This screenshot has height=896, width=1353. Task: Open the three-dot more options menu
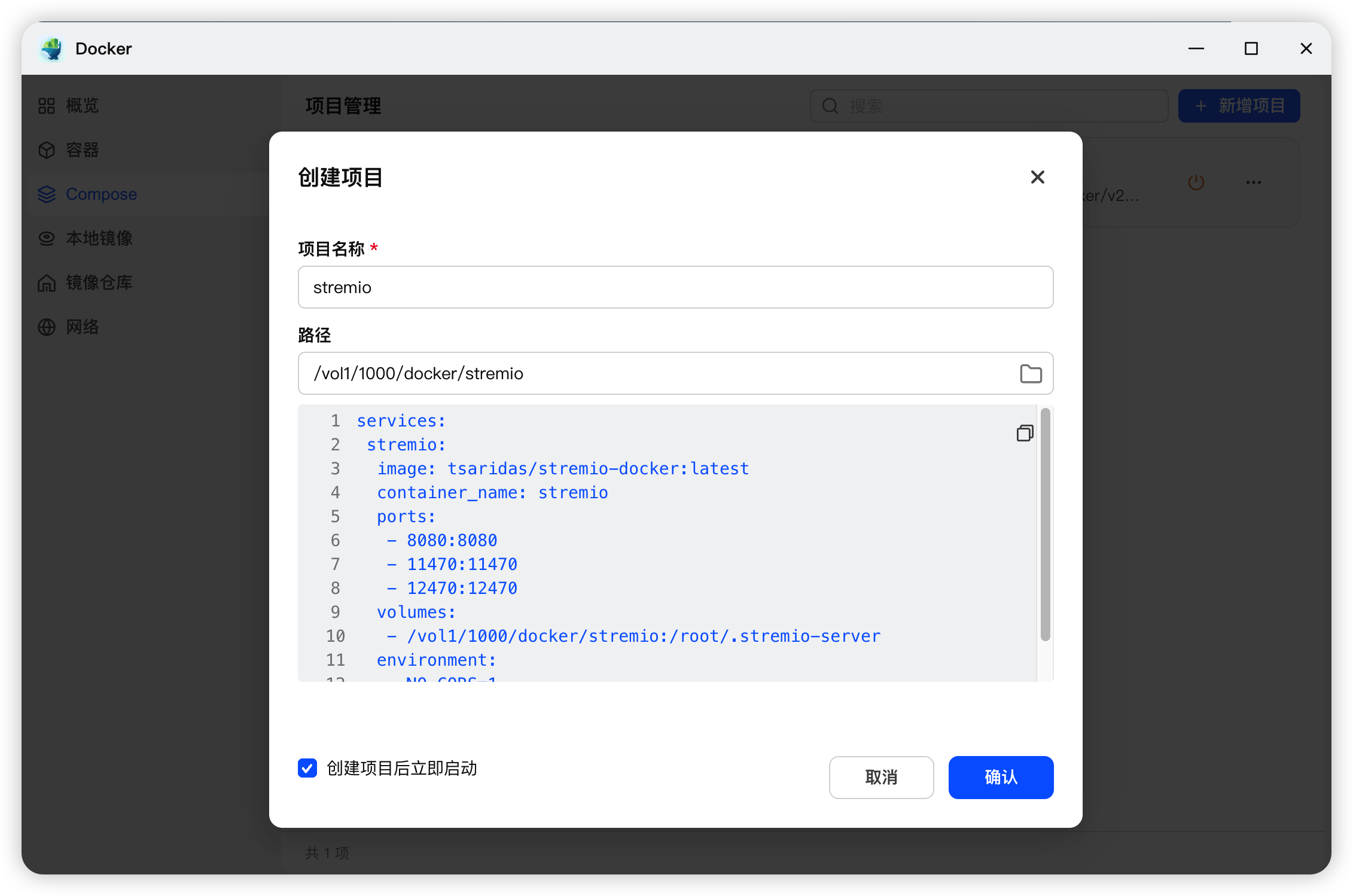[1253, 182]
